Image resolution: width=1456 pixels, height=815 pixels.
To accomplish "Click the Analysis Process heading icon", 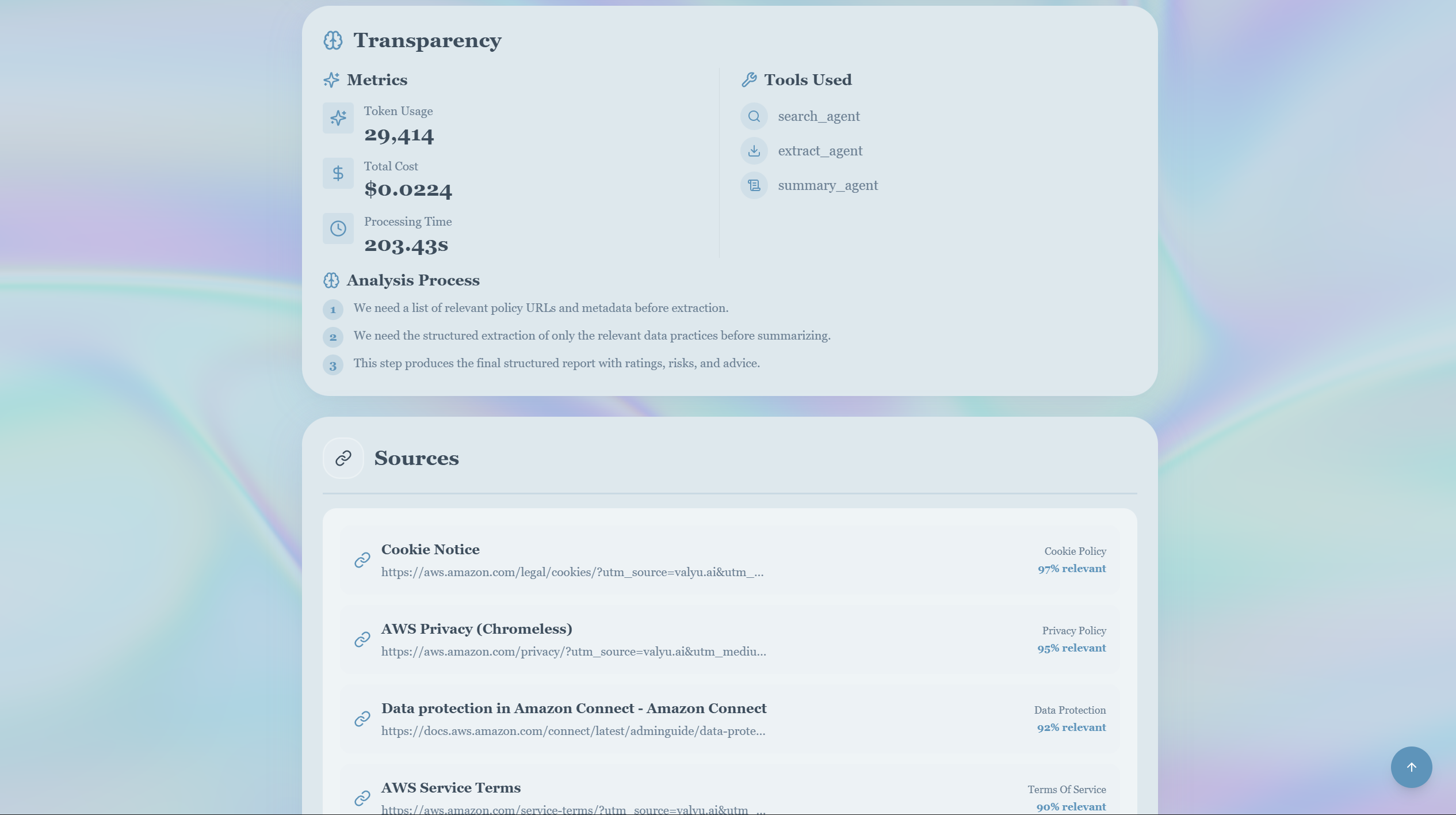I will click(331, 280).
